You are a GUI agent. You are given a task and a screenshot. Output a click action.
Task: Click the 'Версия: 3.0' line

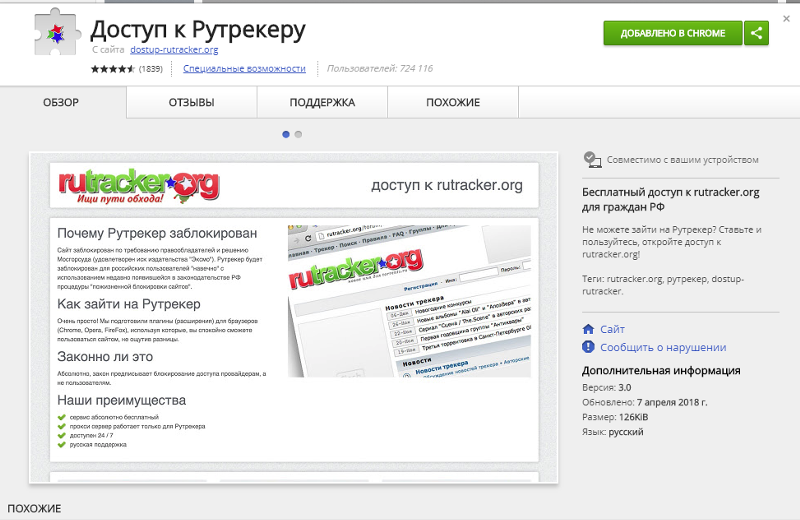tap(607, 387)
